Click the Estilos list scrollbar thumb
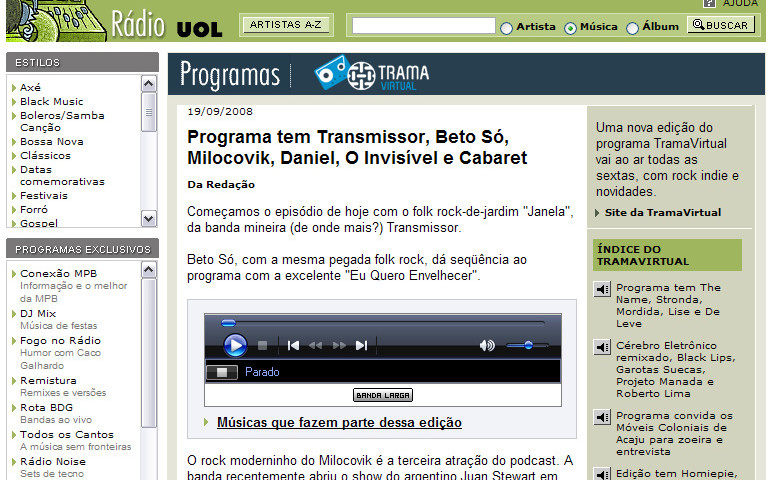771x480 pixels. [x=148, y=112]
